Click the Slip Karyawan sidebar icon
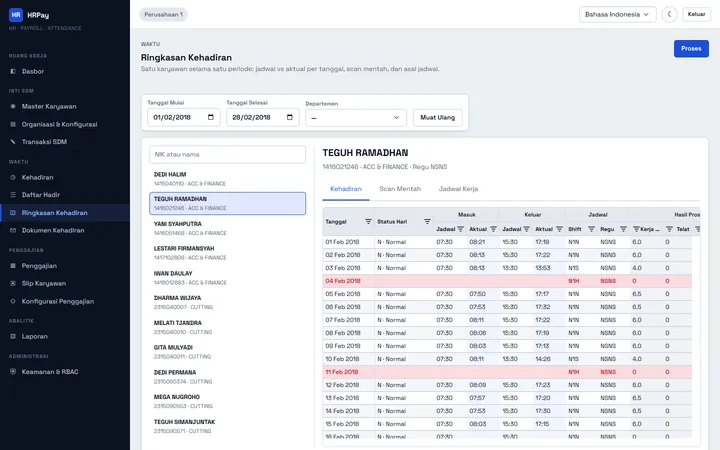Screen dimensions: 720x450 (x=13, y=283)
